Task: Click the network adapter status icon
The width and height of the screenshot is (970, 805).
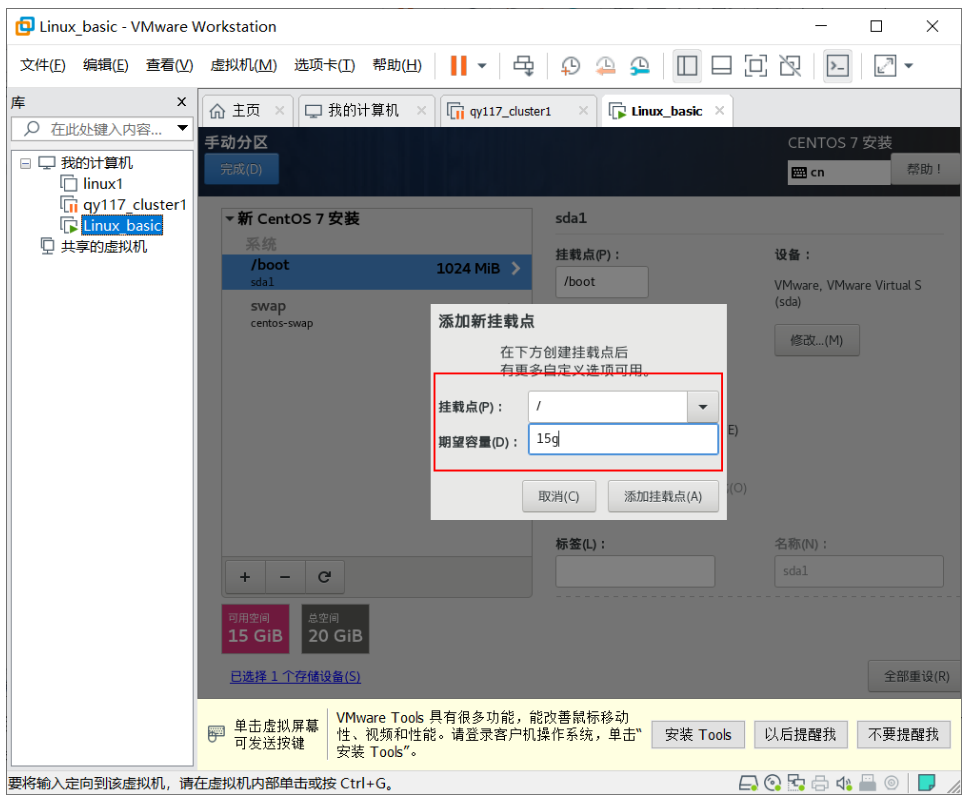Action: pos(796,783)
